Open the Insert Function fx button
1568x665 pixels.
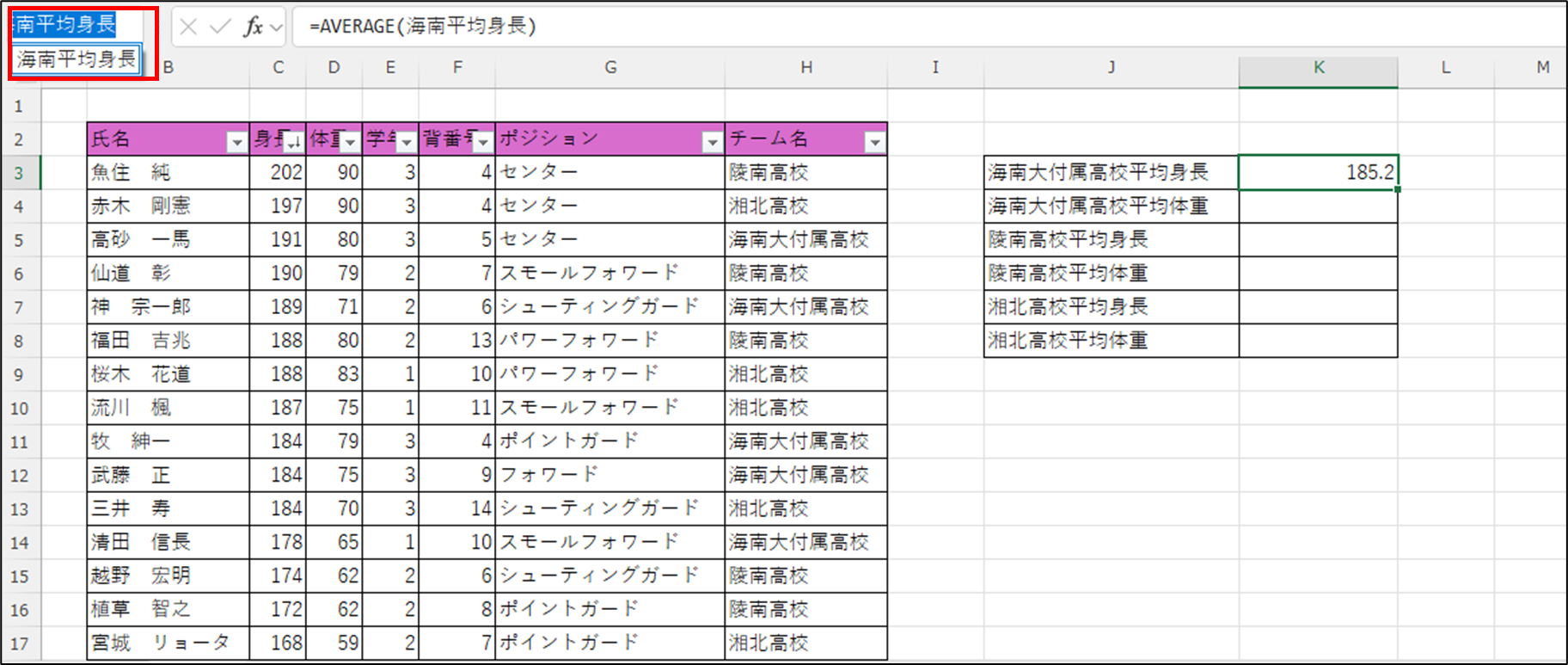[x=253, y=27]
